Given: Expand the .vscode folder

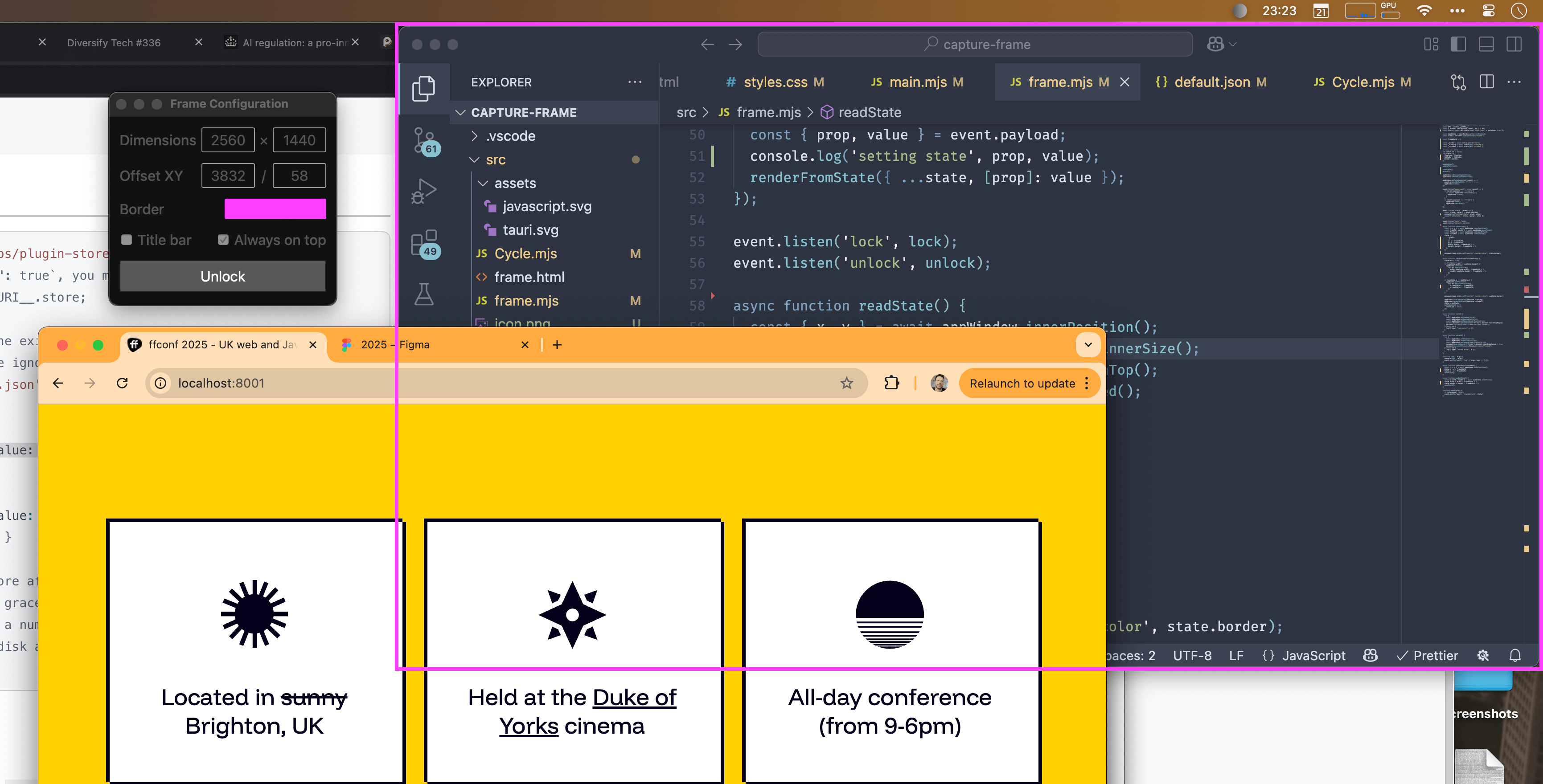Looking at the screenshot, I should [x=475, y=136].
